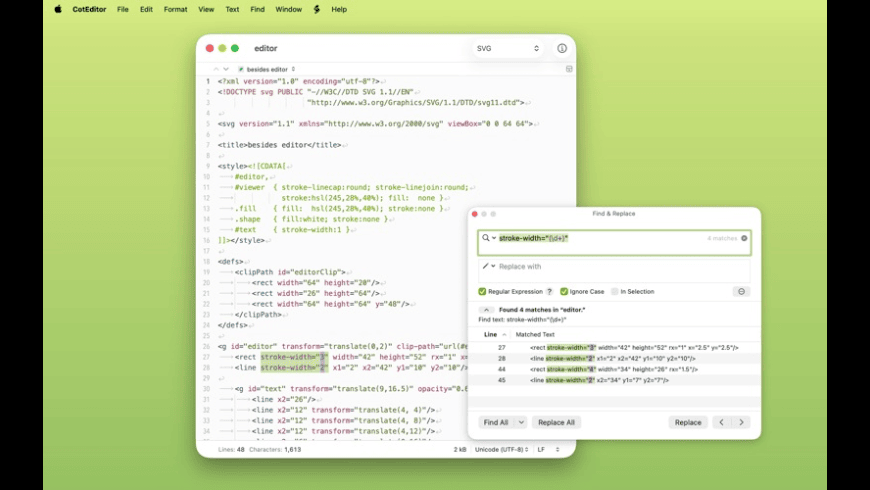Click the clipPath id="editorClip" line in editor
The width and height of the screenshot is (870, 490).
(x=290, y=272)
